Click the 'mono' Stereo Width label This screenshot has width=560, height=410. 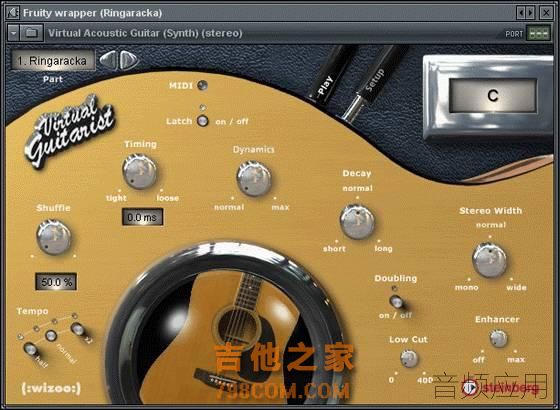466,288
